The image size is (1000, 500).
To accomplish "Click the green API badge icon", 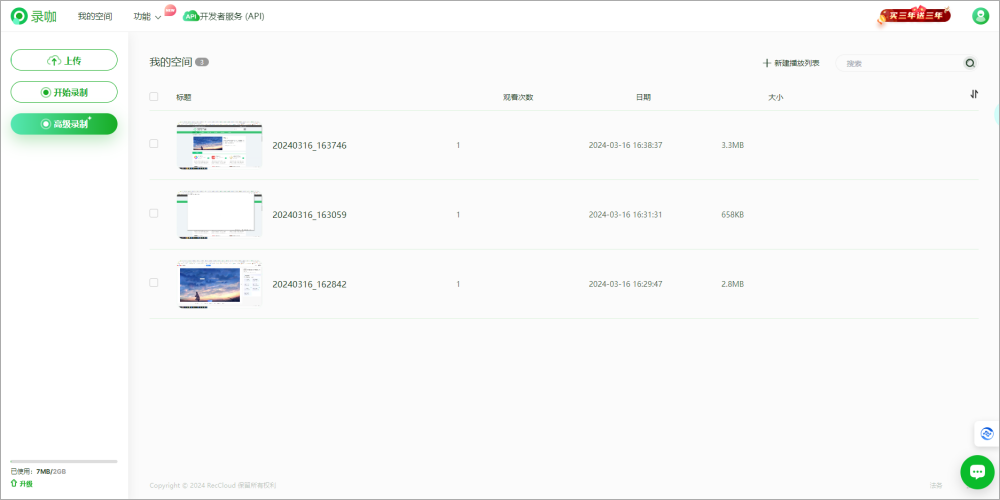I will pos(191,16).
